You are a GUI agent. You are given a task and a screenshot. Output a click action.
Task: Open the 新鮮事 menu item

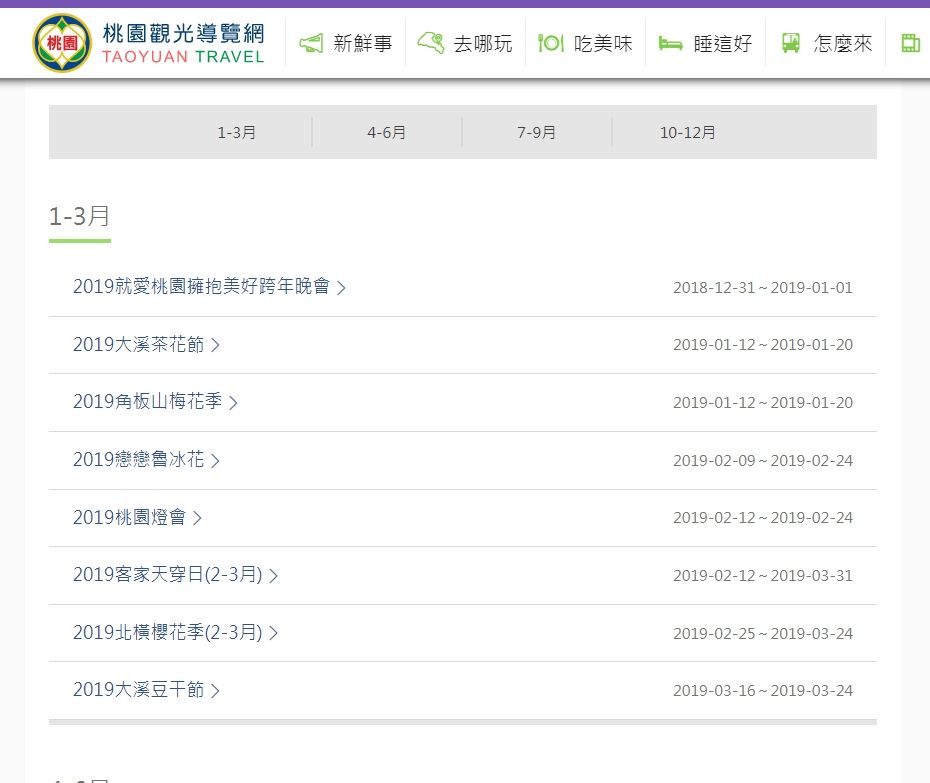[x=362, y=43]
